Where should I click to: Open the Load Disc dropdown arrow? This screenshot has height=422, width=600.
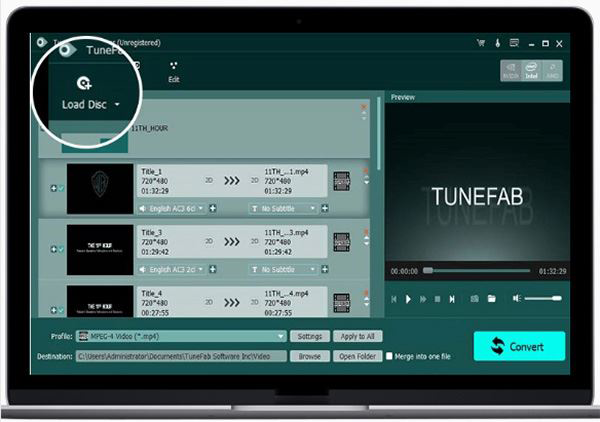[117, 104]
